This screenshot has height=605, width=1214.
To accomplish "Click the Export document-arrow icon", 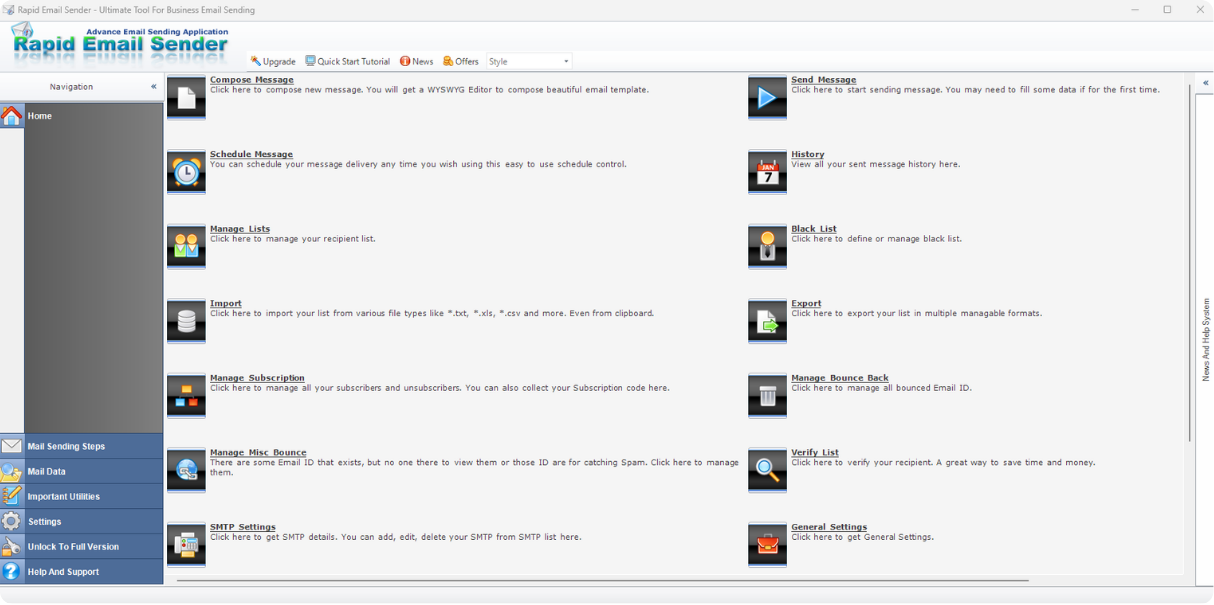I will [767, 321].
